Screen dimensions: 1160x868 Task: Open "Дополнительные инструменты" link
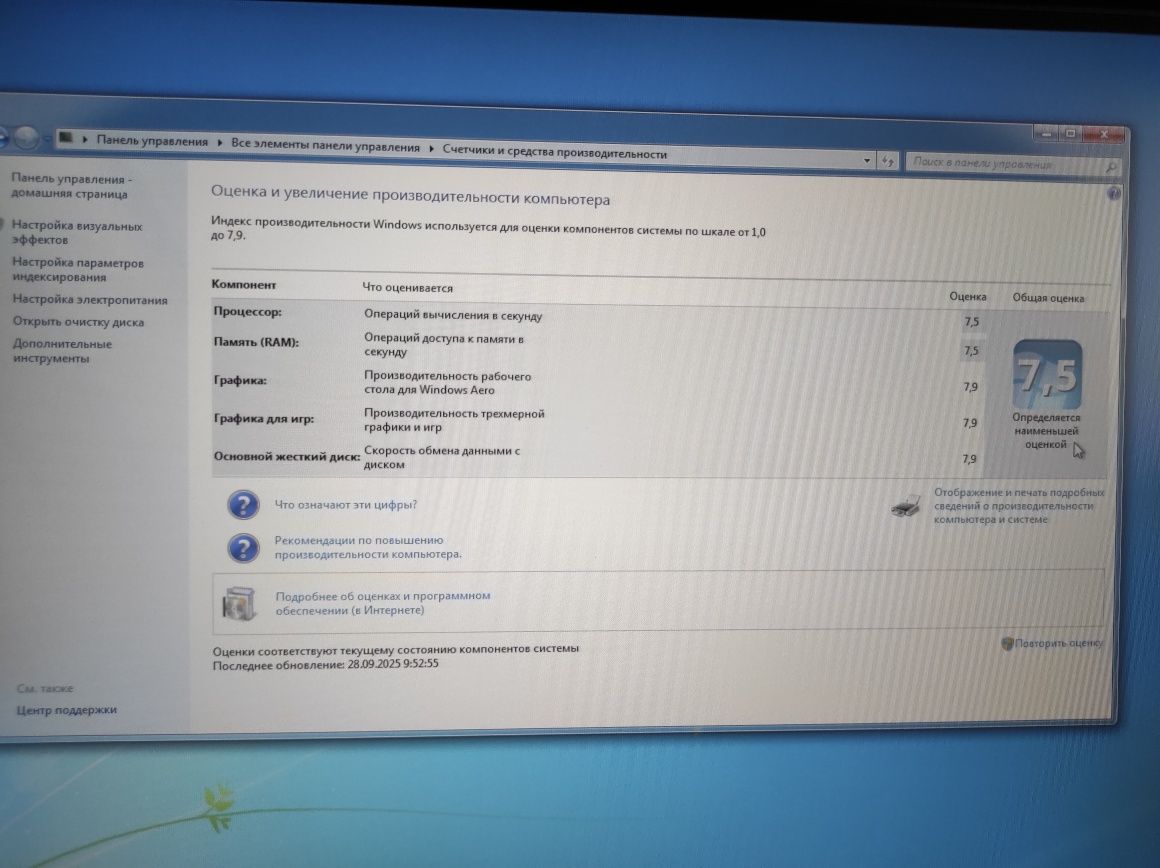(x=62, y=351)
